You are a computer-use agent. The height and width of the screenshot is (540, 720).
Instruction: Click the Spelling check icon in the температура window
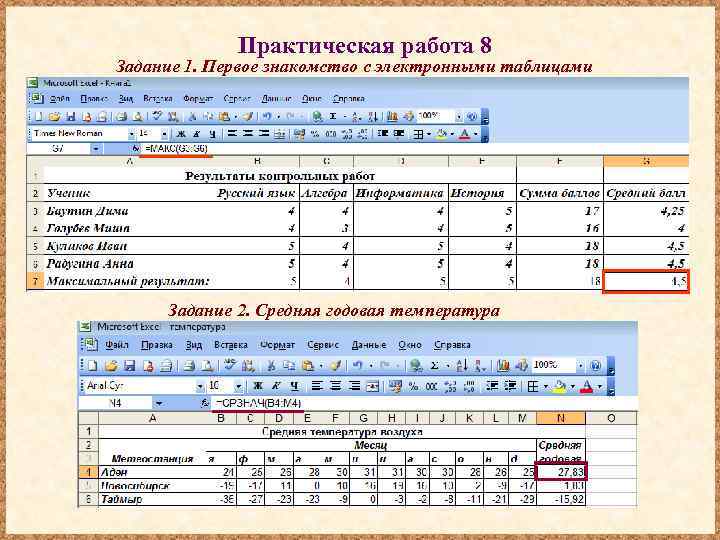[x=230, y=366]
